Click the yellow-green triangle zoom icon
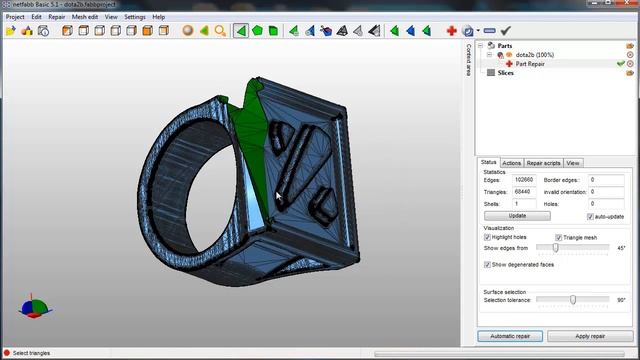The image size is (640, 360). click(x=204, y=31)
